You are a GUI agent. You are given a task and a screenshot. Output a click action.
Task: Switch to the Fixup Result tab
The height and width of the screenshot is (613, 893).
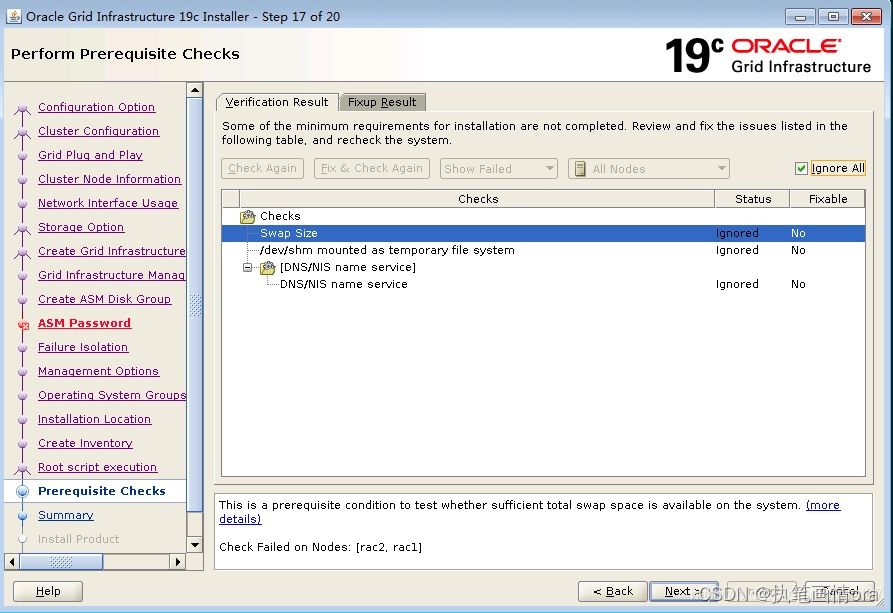(x=383, y=101)
